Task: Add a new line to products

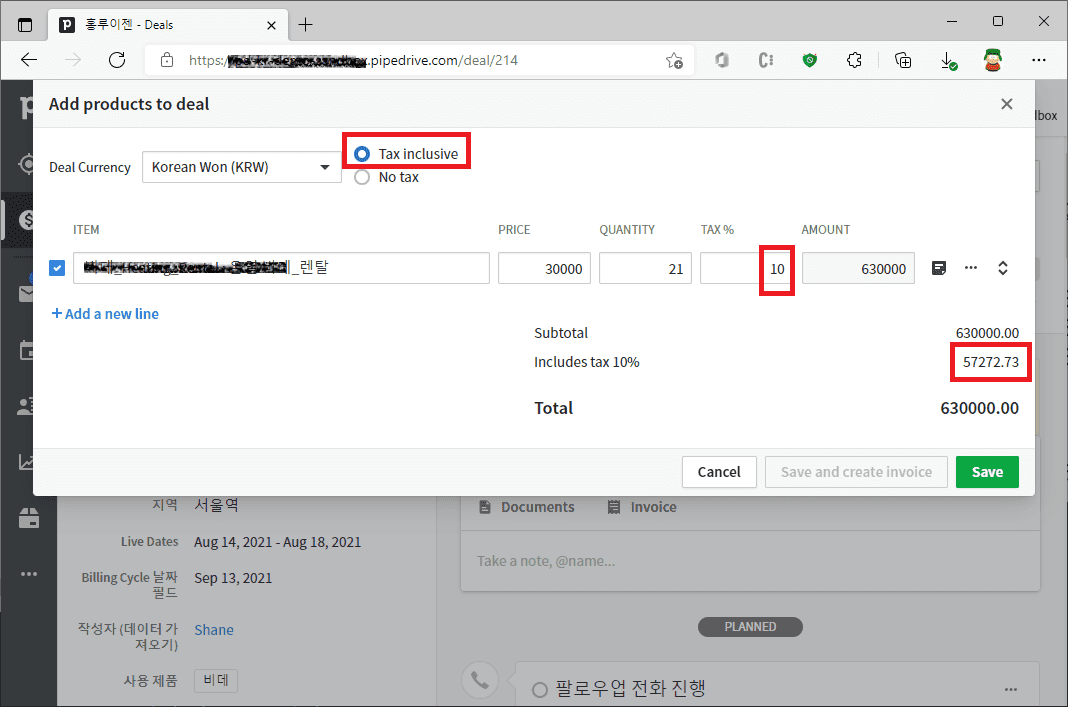Action: [x=106, y=314]
